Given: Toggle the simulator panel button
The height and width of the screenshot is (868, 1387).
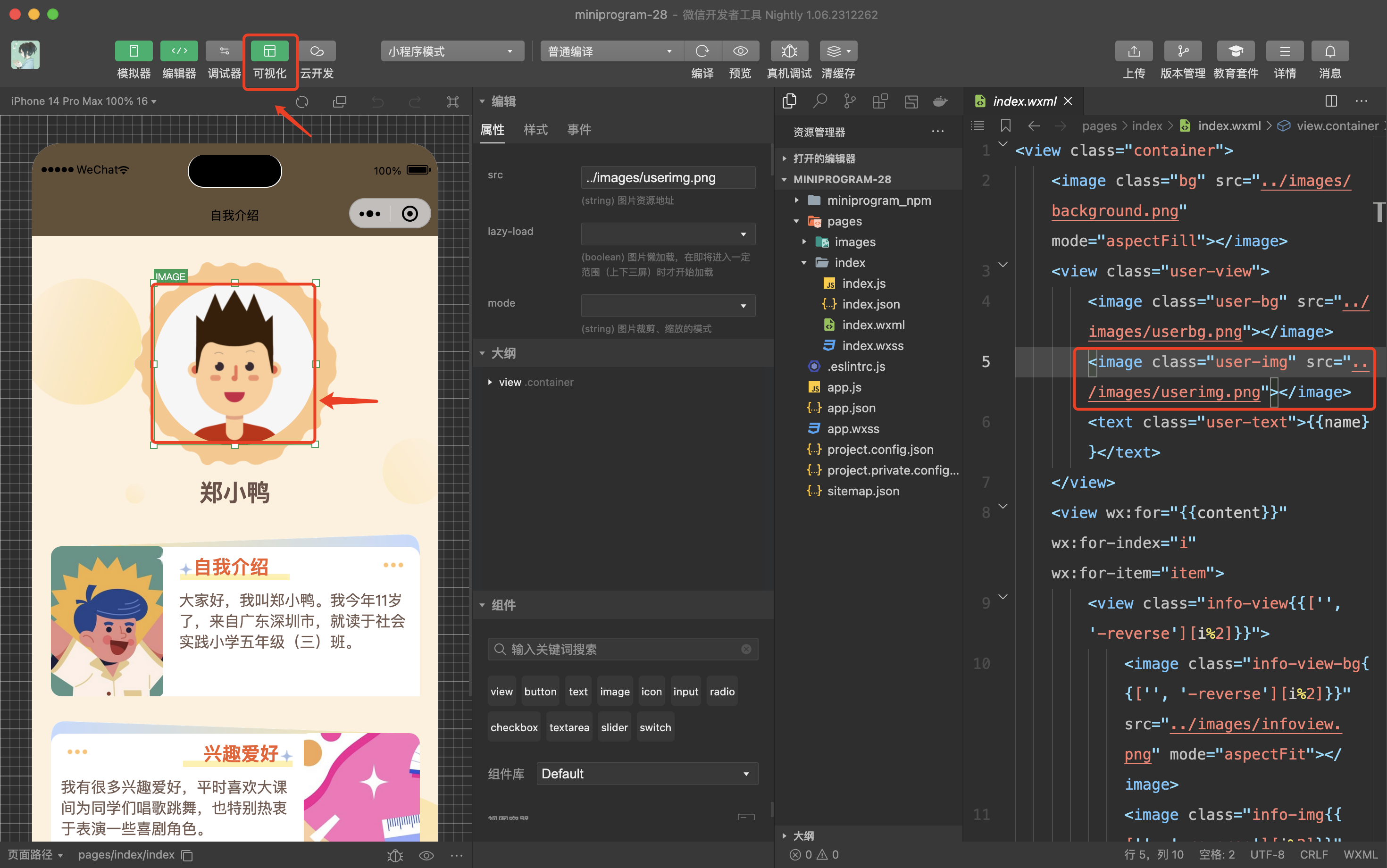Looking at the screenshot, I should pyautogui.click(x=133, y=51).
